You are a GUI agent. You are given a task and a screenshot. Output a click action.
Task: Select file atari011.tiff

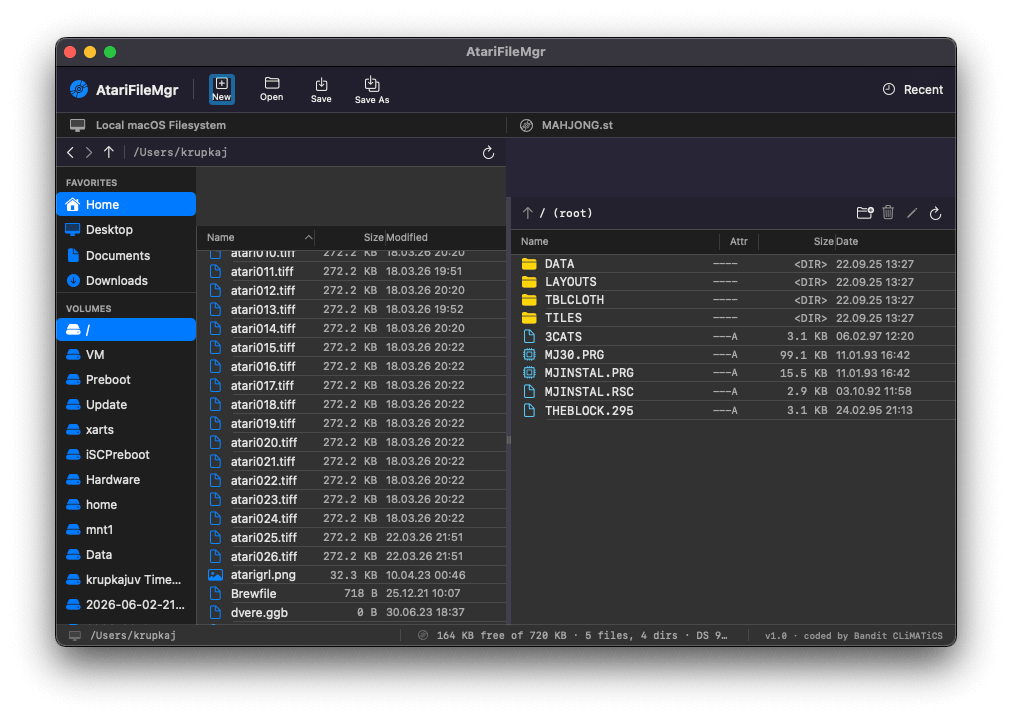(x=352, y=272)
